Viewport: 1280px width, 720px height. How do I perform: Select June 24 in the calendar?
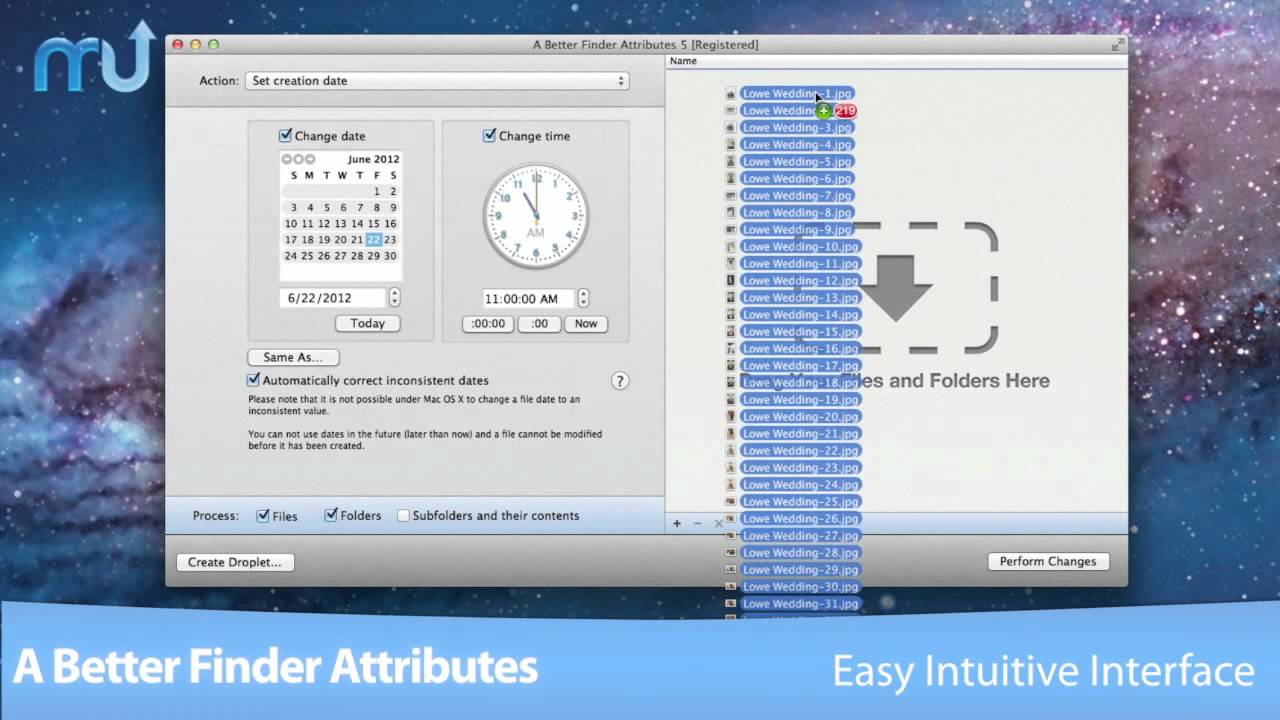click(x=291, y=256)
